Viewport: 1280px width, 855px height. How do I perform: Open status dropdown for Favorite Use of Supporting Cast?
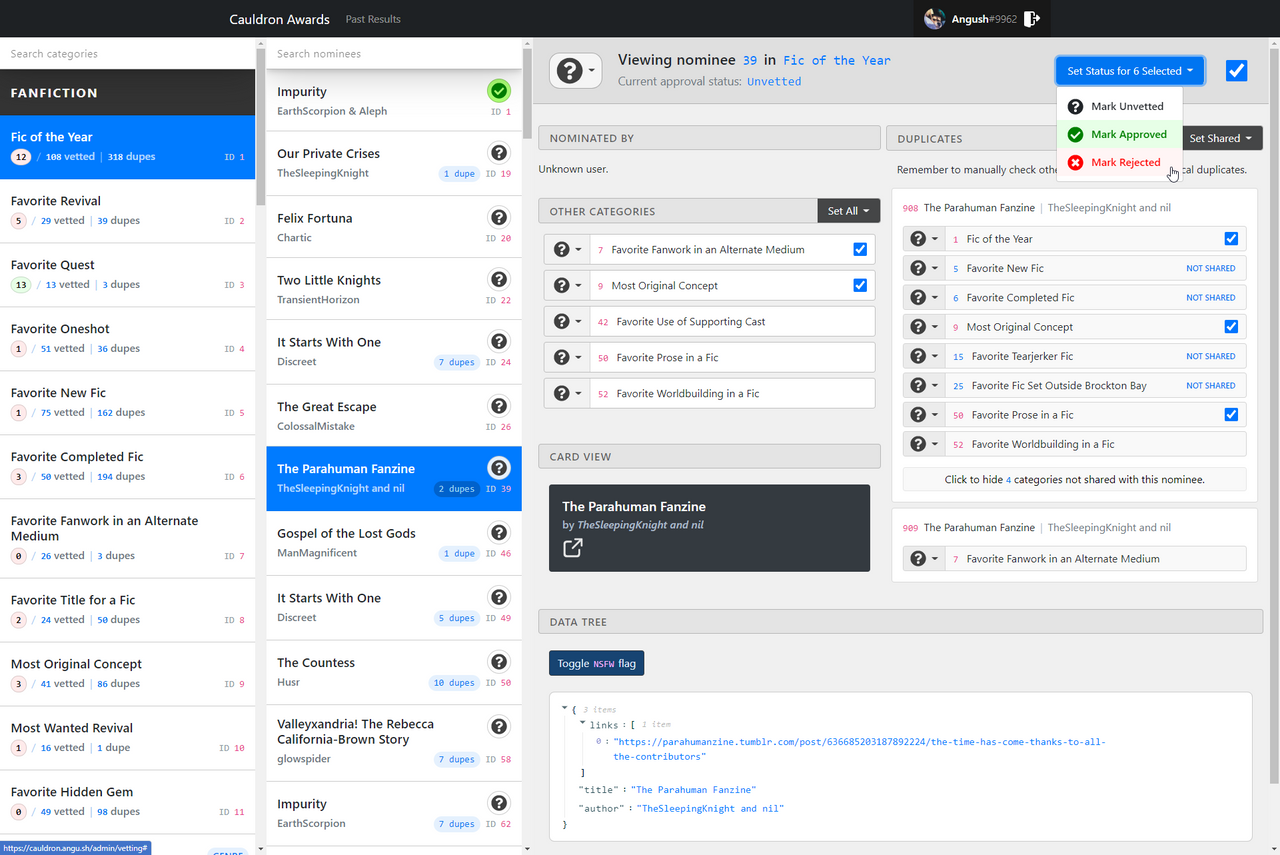point(567,322)
